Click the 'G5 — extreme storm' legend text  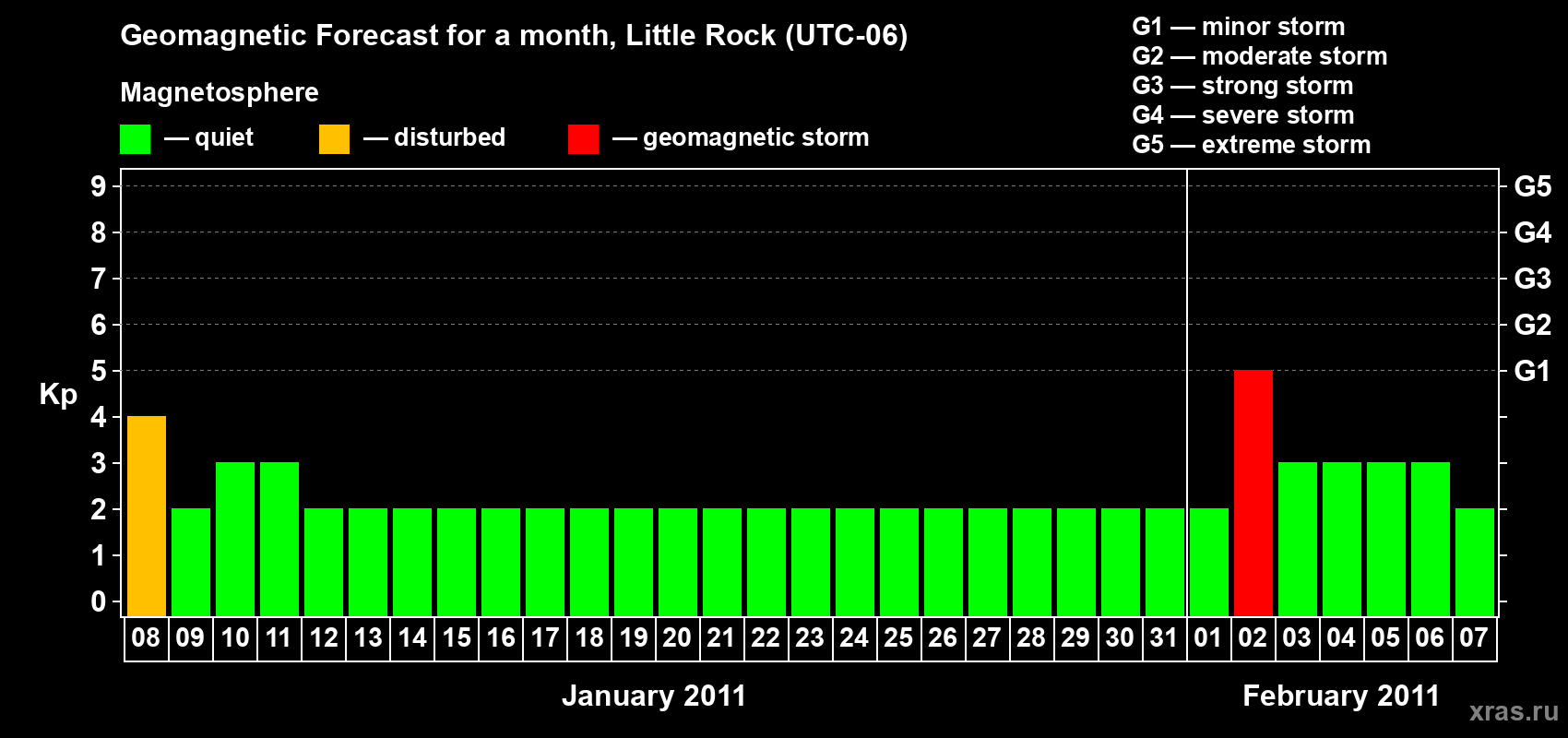coord(1252,145)
